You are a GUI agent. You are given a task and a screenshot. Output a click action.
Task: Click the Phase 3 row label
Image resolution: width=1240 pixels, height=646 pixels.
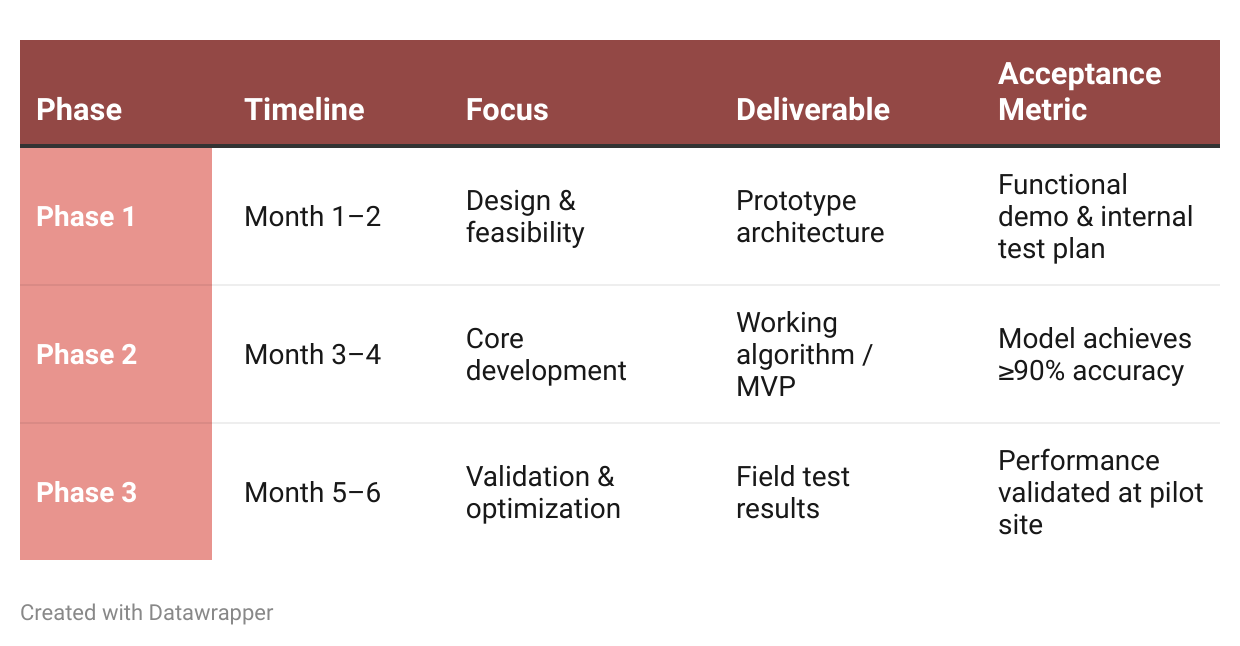tap(86, 493)
